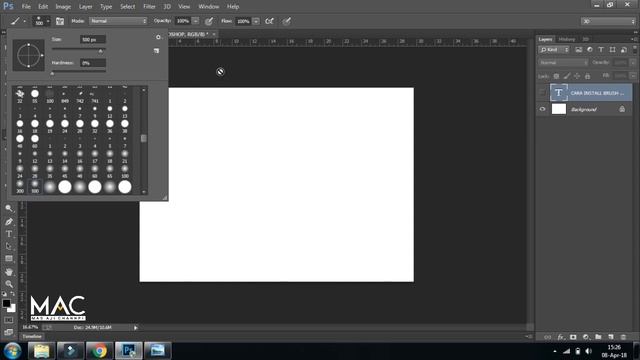Filter layers by adjustment layers icon

589,50
